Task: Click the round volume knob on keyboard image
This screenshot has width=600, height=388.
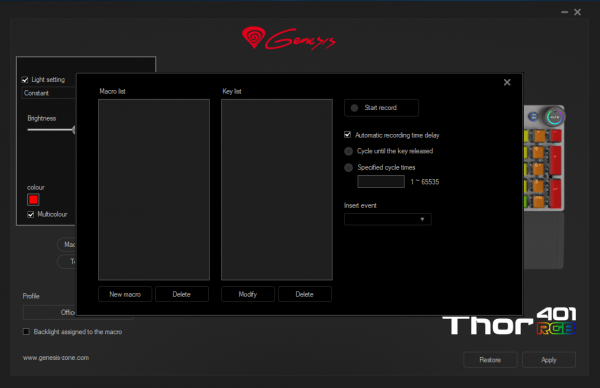Action: pyautogui.click(x=554, y=117)
